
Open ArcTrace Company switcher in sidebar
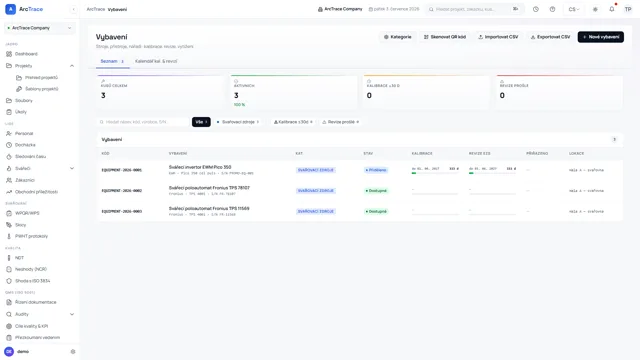click(40, 28)
